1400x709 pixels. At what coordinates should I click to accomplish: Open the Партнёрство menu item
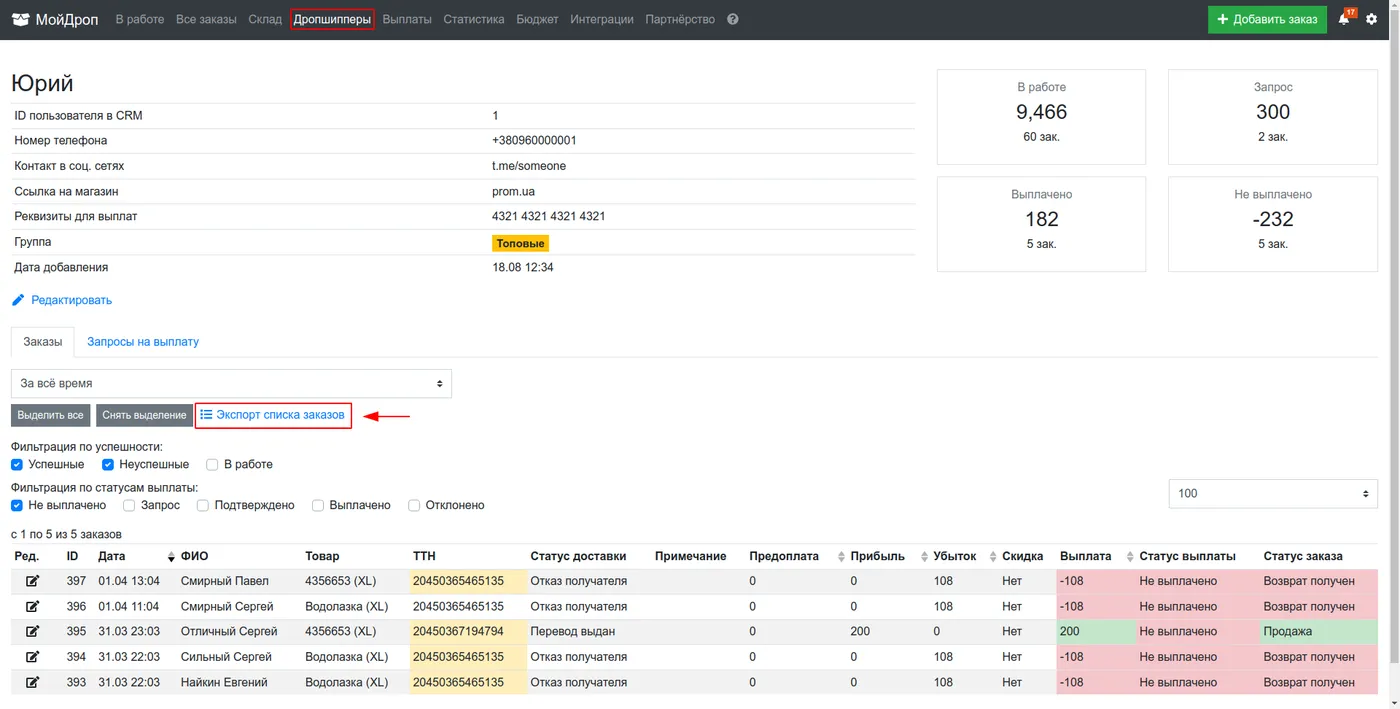point(680,19)
